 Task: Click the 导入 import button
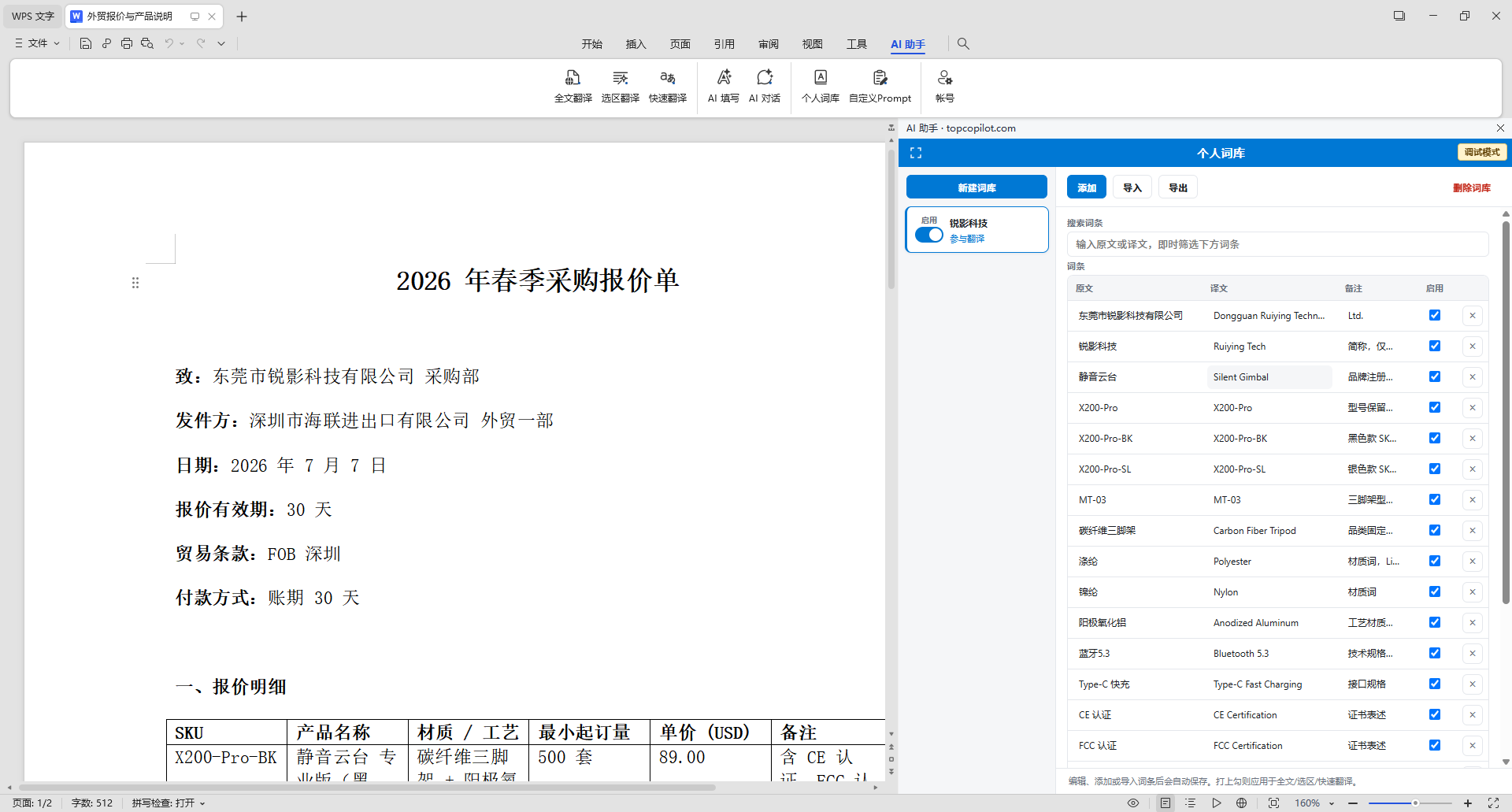pyautogui.click(x=1132, y=187)
